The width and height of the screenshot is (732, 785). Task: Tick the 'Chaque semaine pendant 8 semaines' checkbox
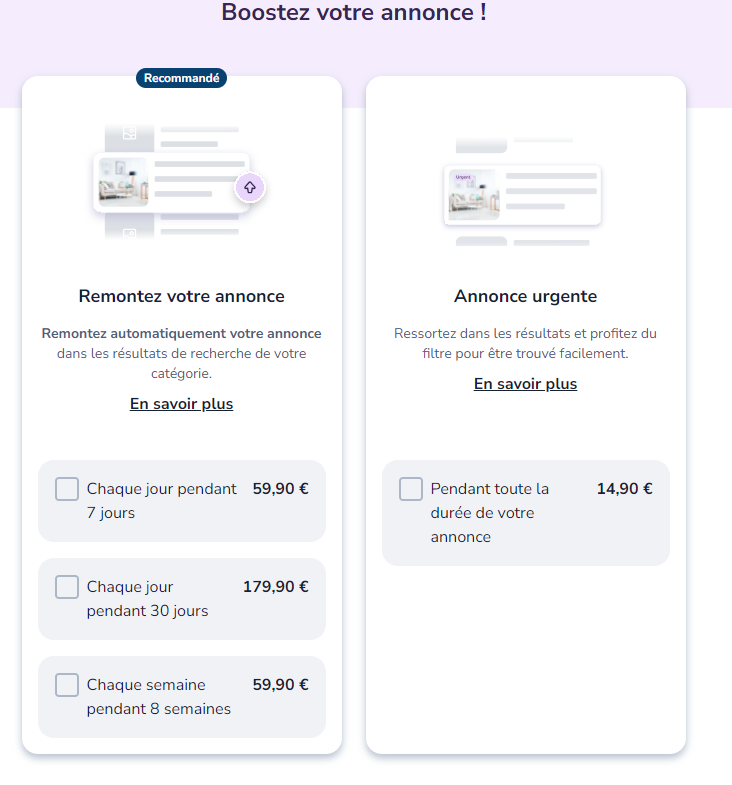(x=67, y=685)
